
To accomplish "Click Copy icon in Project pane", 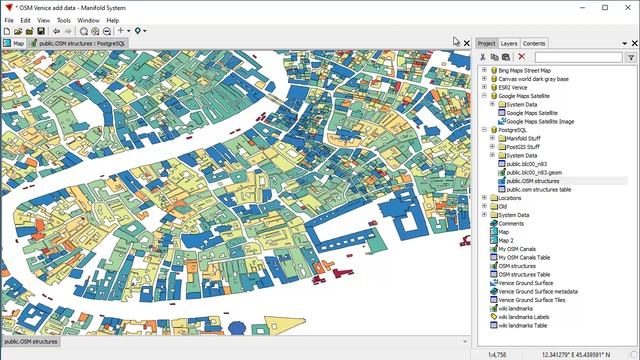I will pyautogui.click(x=494, y=57).
